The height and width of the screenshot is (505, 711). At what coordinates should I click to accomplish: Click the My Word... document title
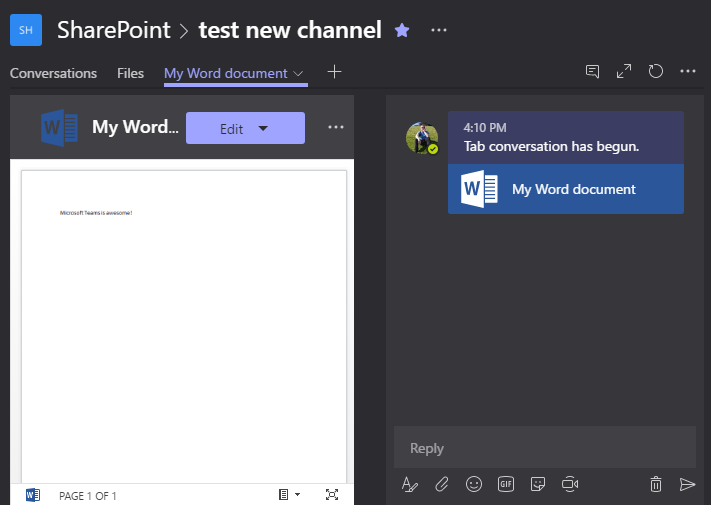[x=135, y=127]
